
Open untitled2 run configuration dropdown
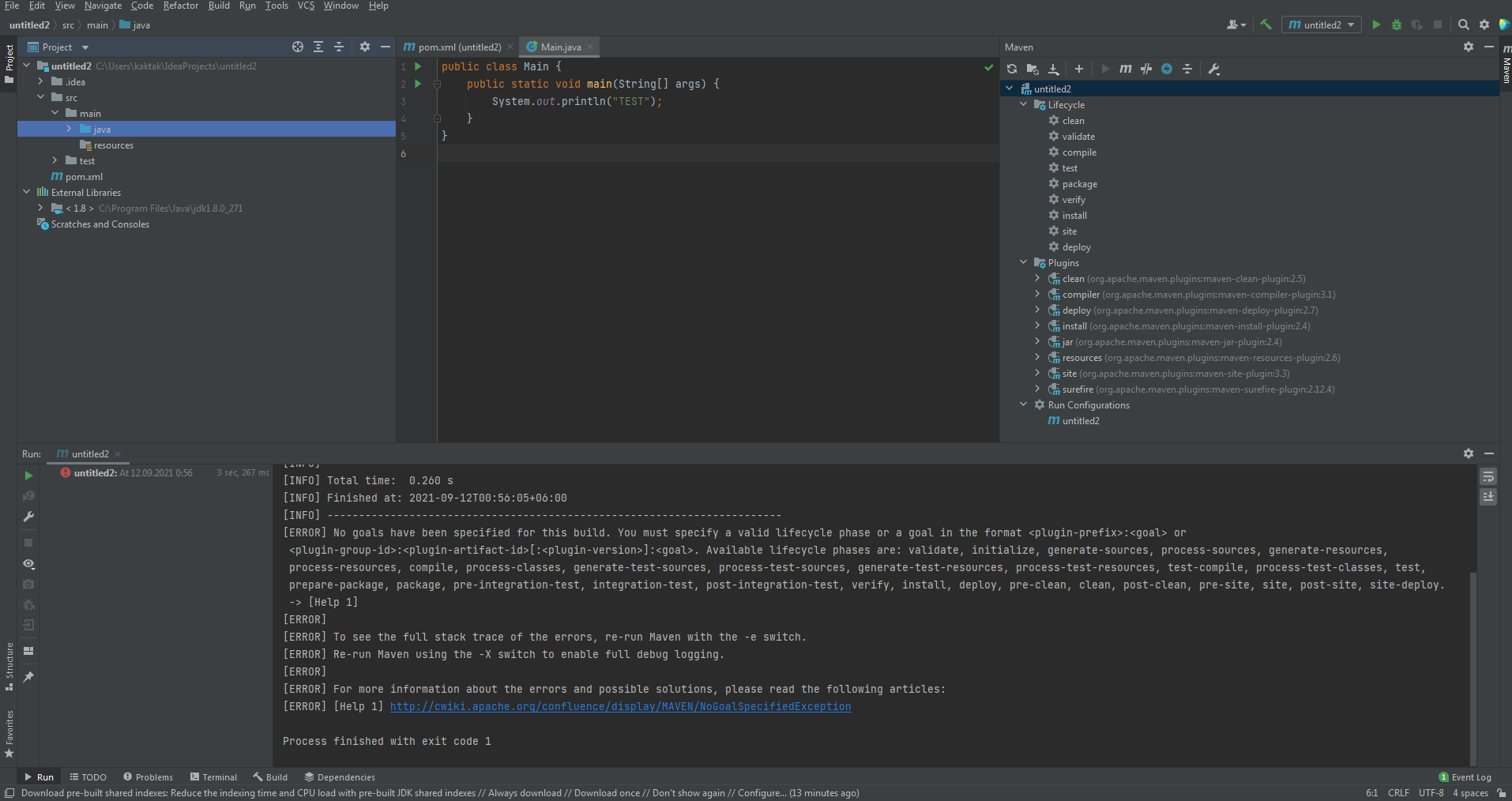[1322, 24]
